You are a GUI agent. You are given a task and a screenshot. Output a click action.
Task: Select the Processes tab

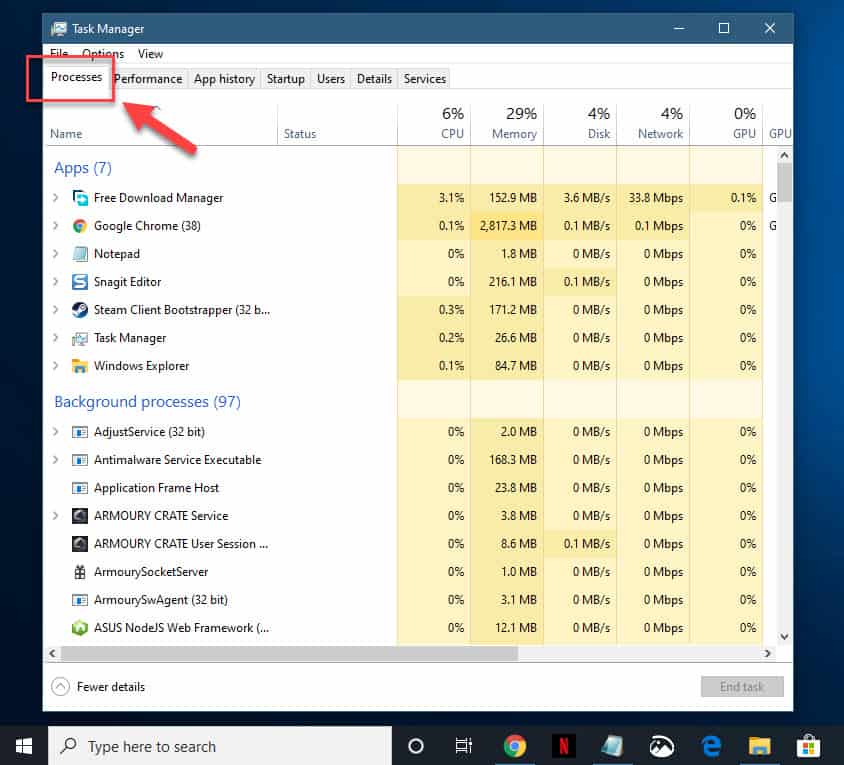click(76, 77)
